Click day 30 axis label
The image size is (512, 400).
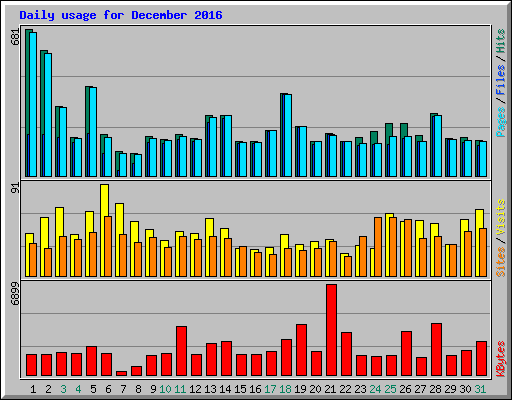pyautogui.click(x=465, y=389)
